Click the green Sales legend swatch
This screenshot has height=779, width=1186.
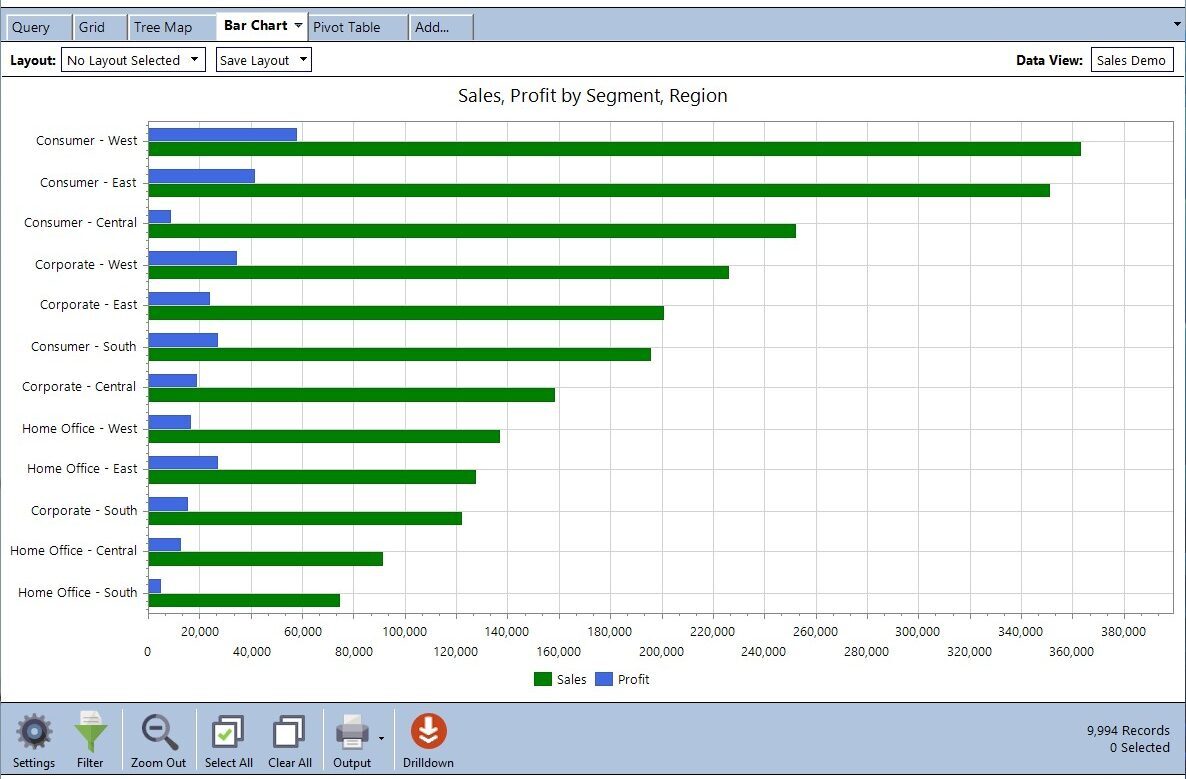(x=543, y=679)
